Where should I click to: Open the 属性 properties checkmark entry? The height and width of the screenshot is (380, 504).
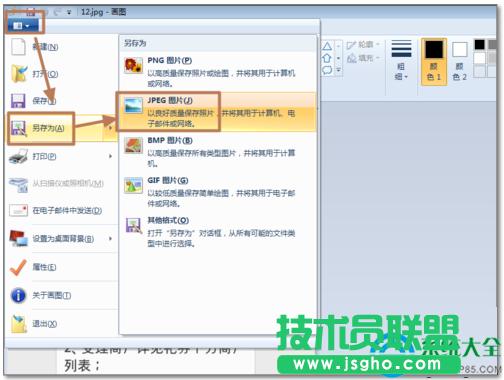pos(62,267)
